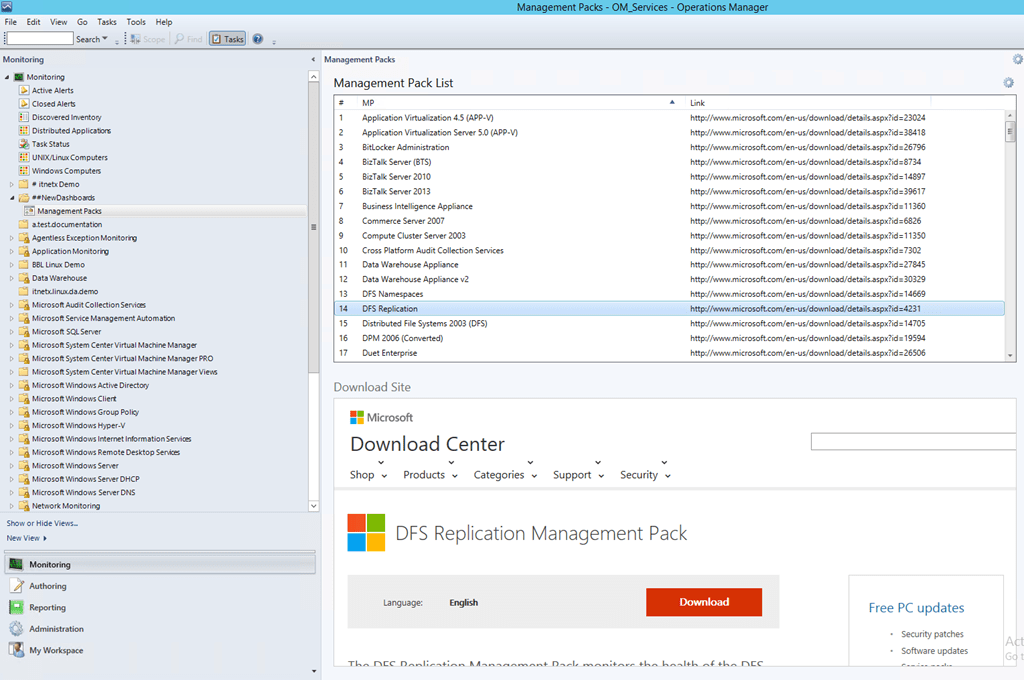Open the Free PC updates link
Screen dimensions: 1024x680
[x=916, y=607]
